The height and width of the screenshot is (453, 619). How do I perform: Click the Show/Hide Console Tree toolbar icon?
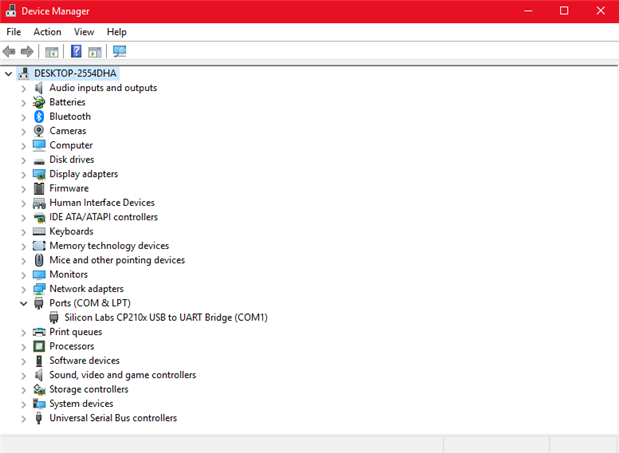point(51,52)
